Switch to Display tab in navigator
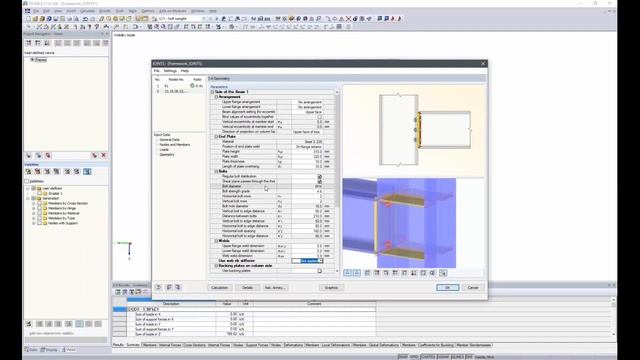640x360 pixels. point(49,350)
